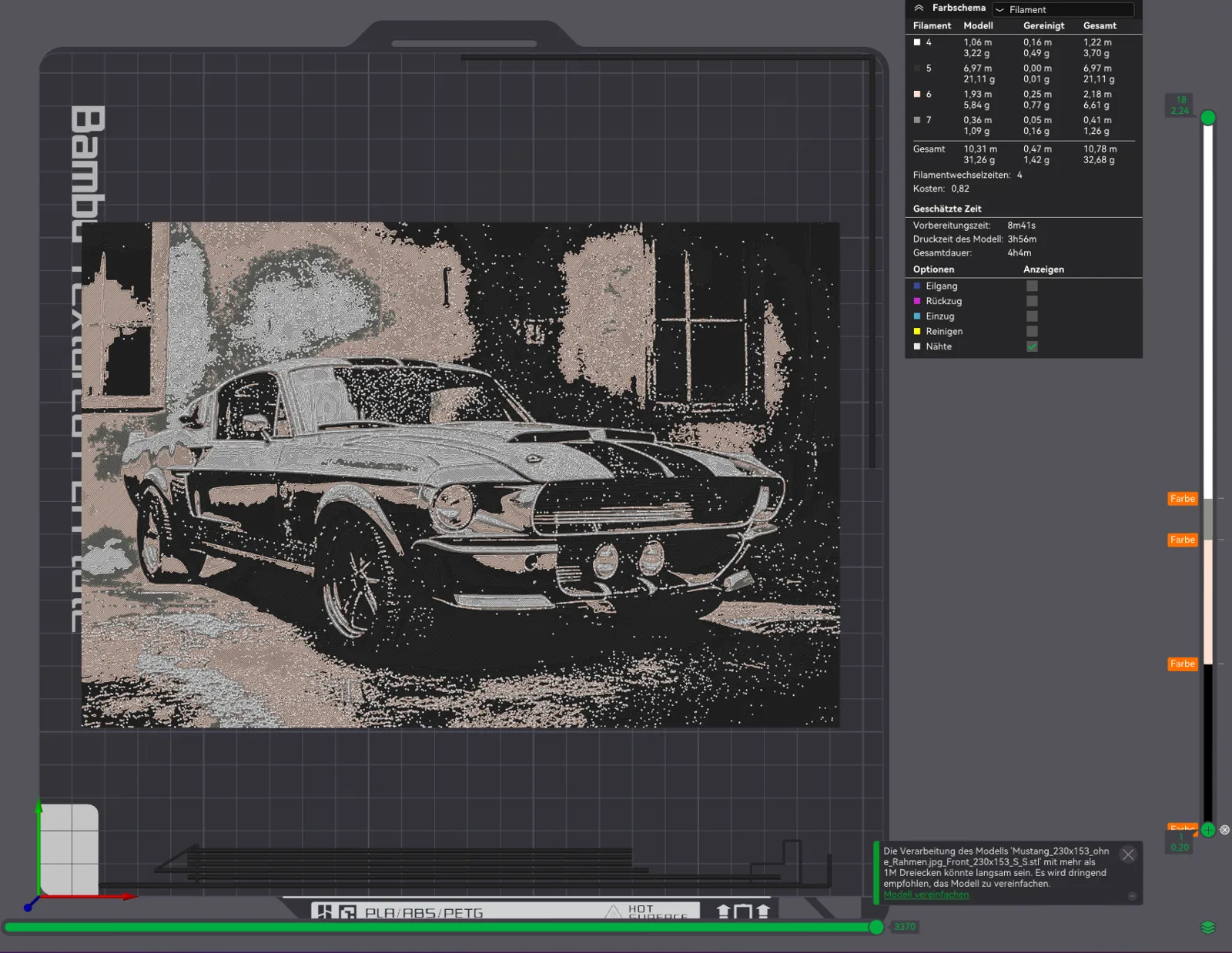
Task: Click the 'Kosten: 0,82' entry
Action: point(941,189)
